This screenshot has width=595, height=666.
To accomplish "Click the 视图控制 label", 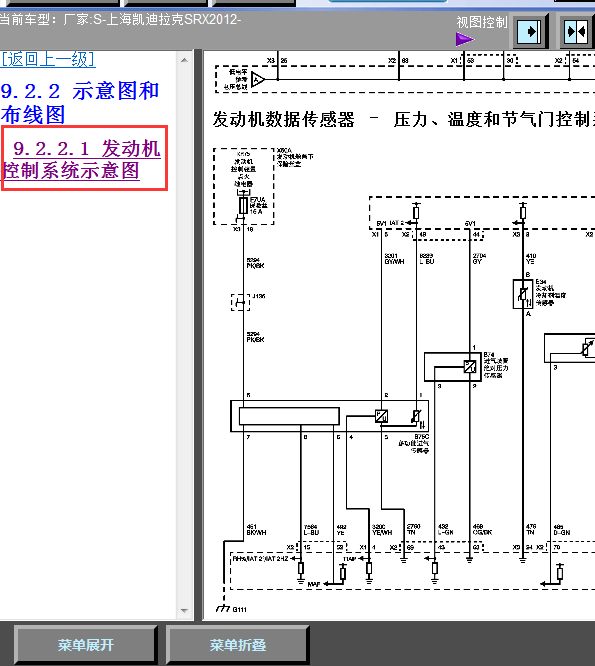I will click(x=482, y=22).
